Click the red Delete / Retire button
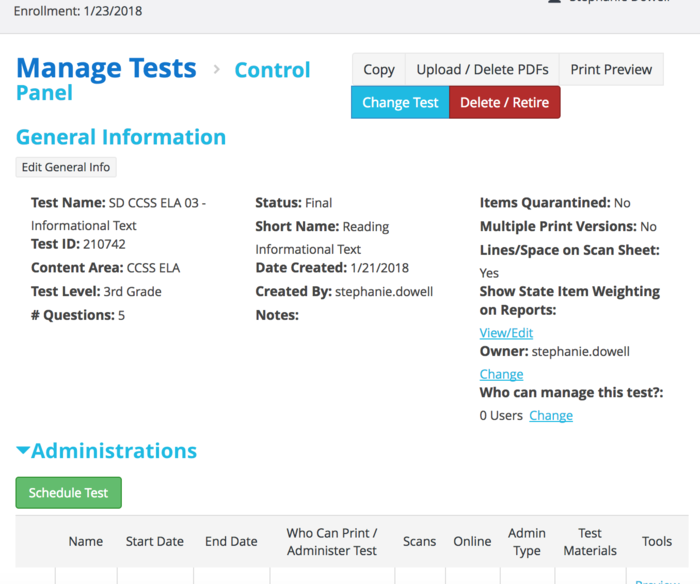The image size is (700, 584). [504, 102]
